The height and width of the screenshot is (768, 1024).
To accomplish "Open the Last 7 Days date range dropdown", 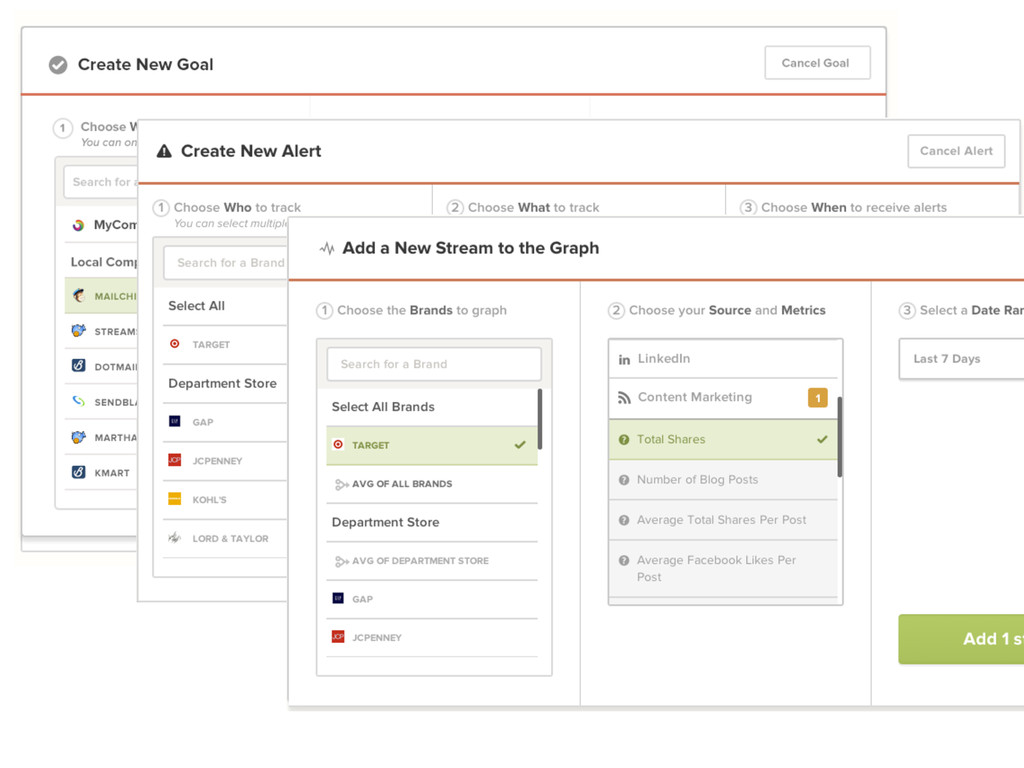I will click(x=961, y=359).
